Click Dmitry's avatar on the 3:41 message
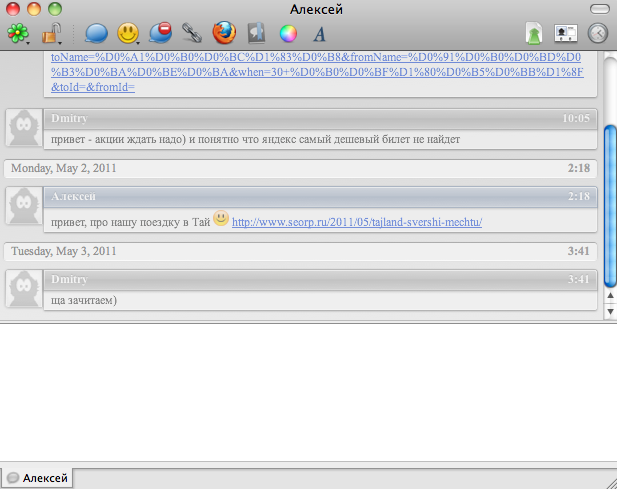This screenshot has width=617, height=489. pyautogui.click(x=22, y=289)
